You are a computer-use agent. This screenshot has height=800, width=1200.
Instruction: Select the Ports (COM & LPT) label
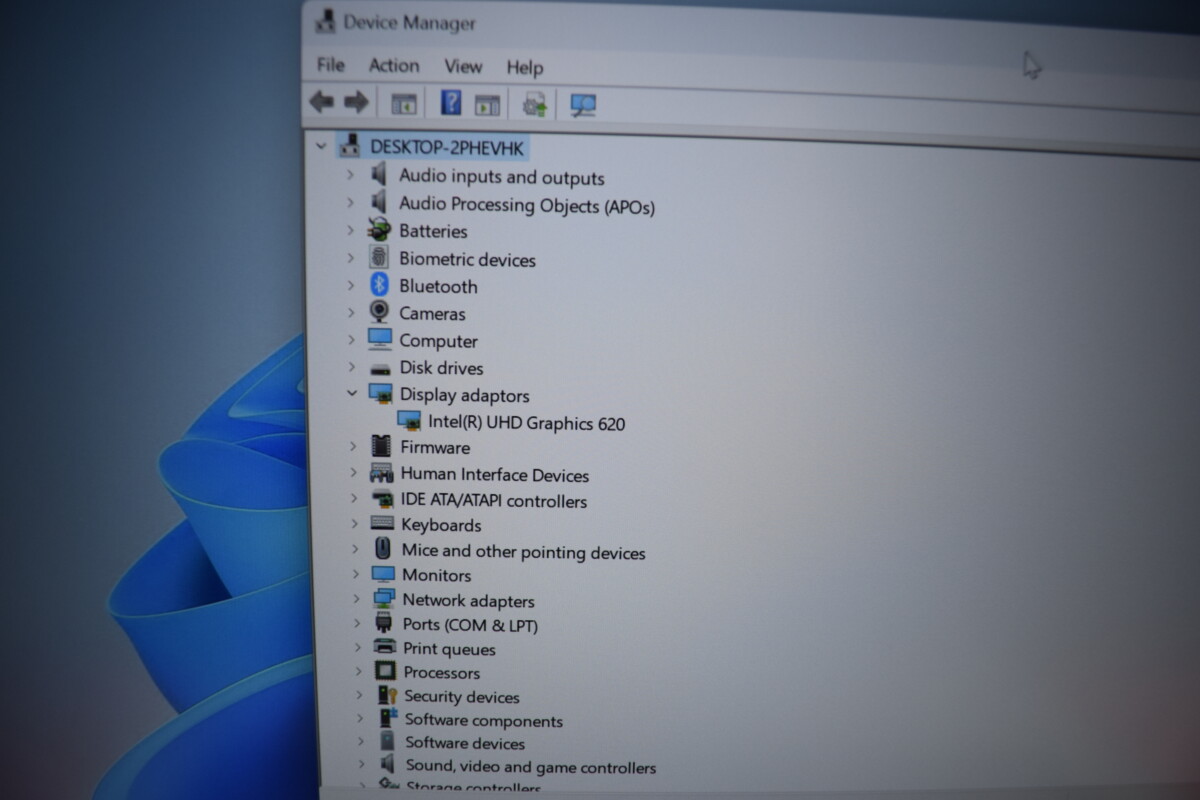pyautogui.click(x=470, y=625)
